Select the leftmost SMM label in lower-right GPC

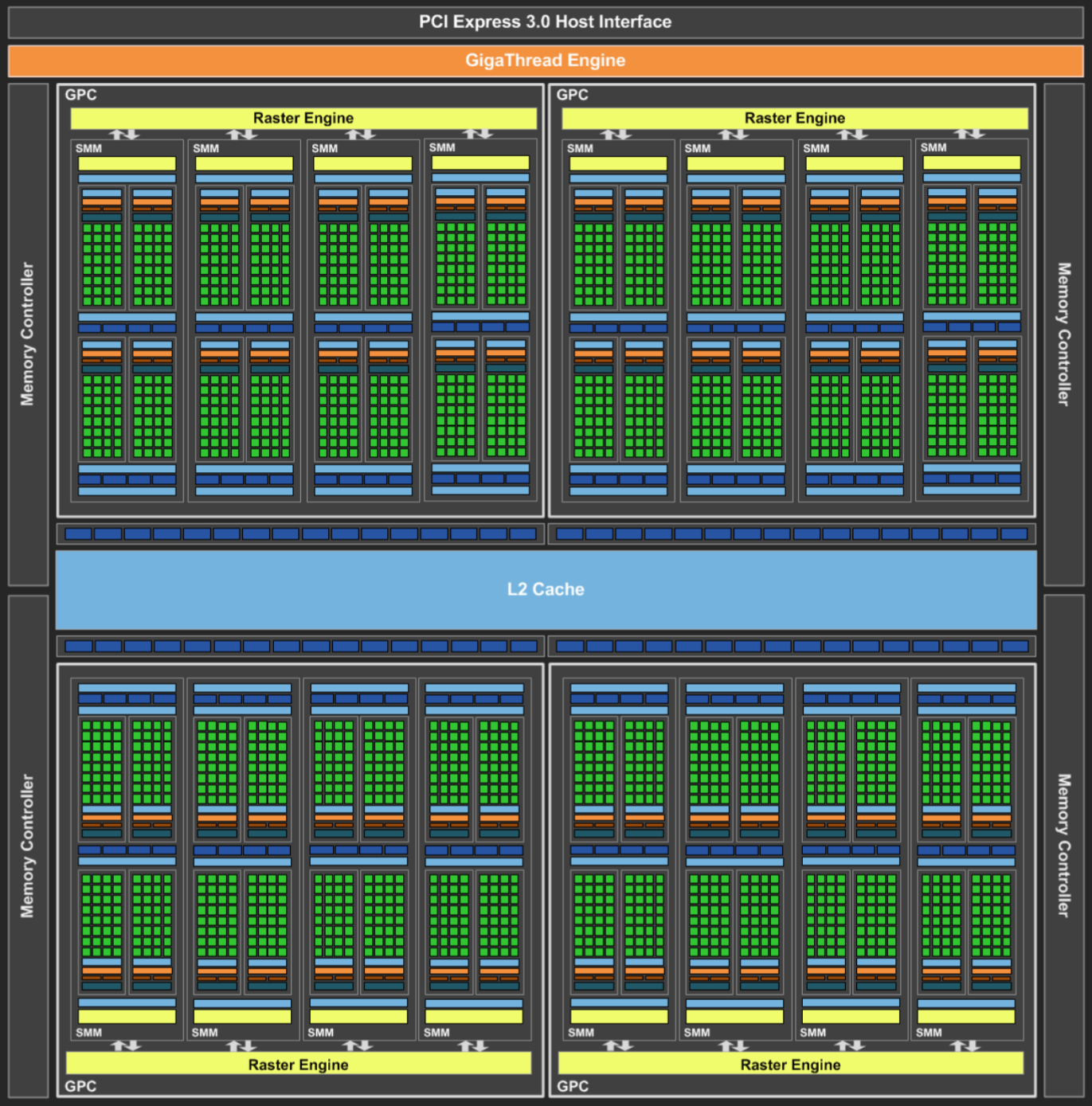point(581,1033)
